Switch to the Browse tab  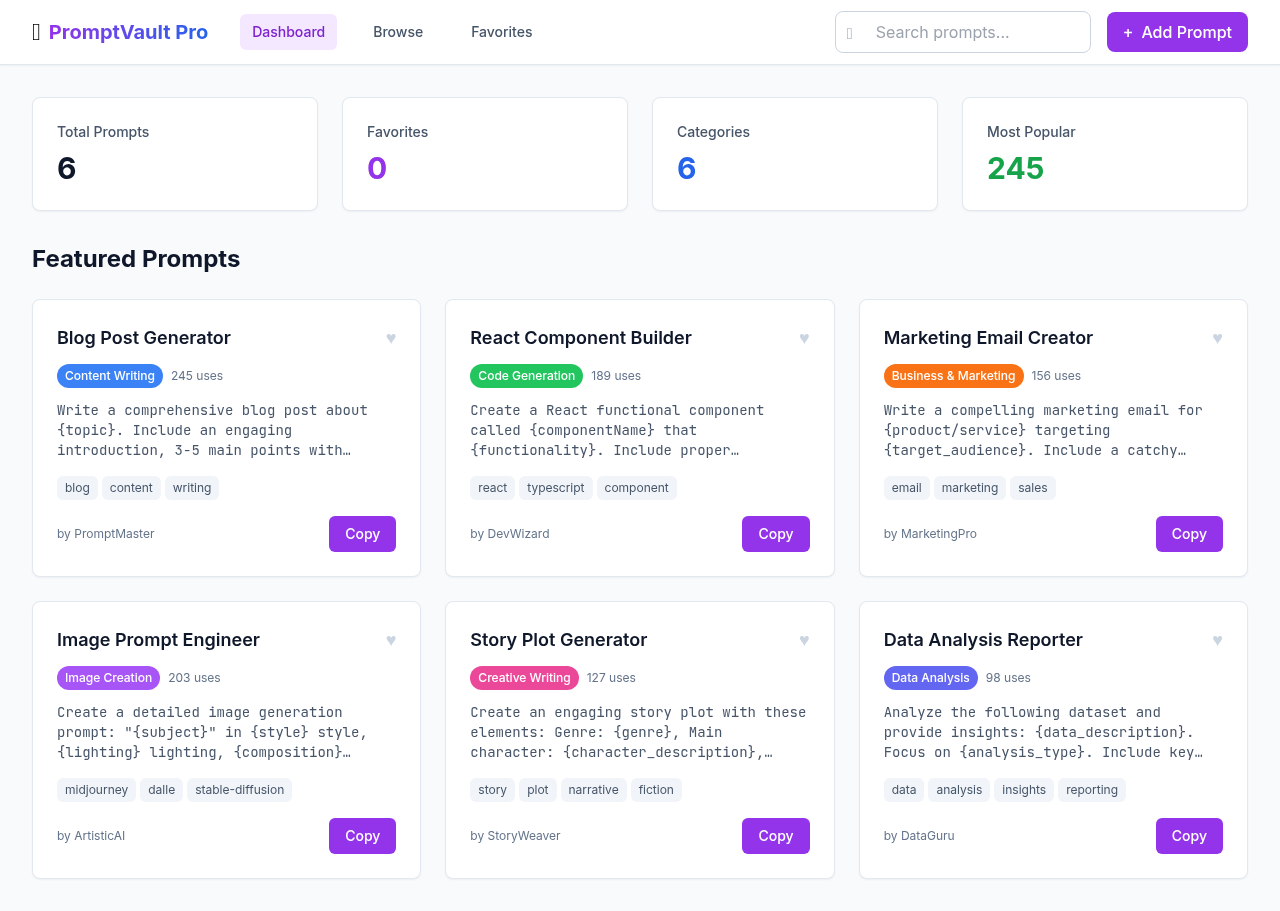coord(398,32)
